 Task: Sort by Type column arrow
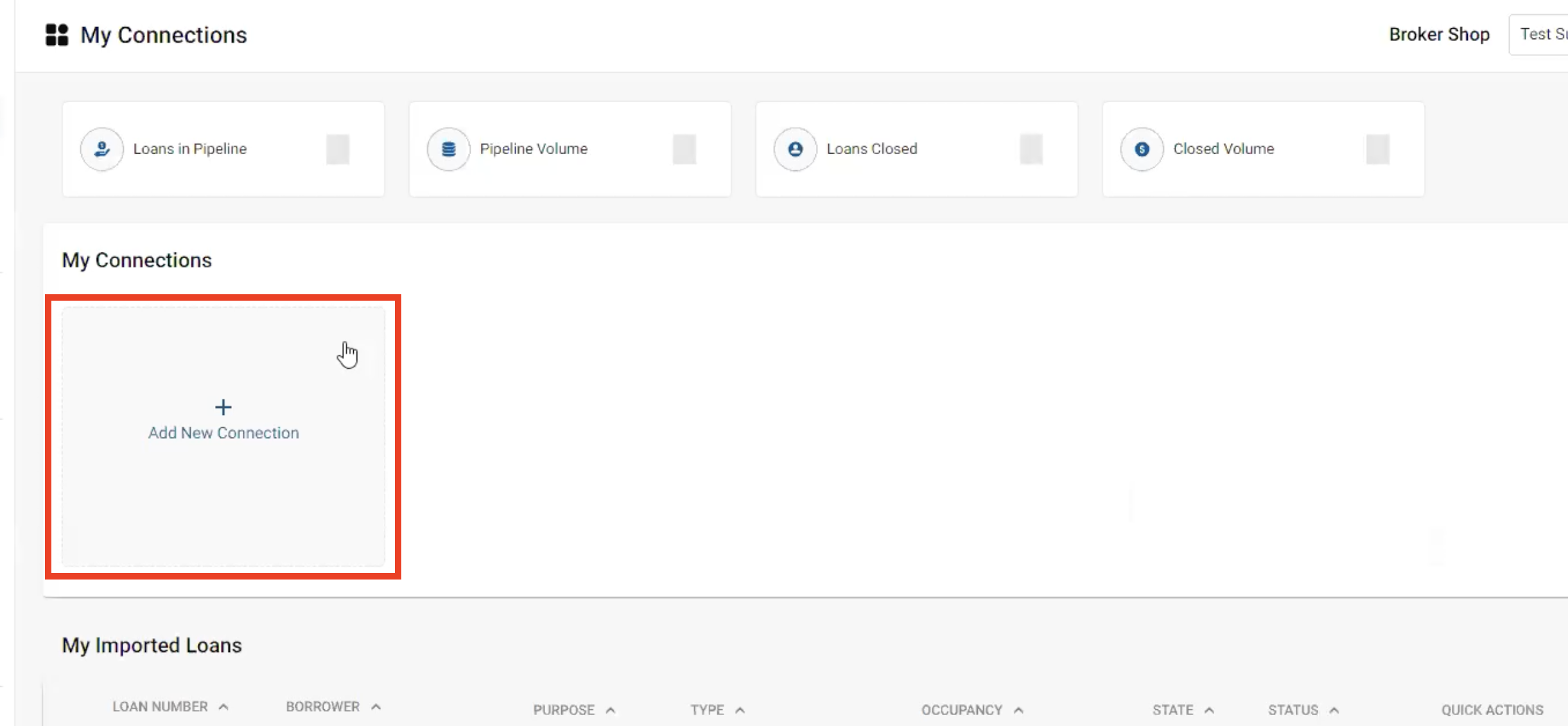click(740, 710)
